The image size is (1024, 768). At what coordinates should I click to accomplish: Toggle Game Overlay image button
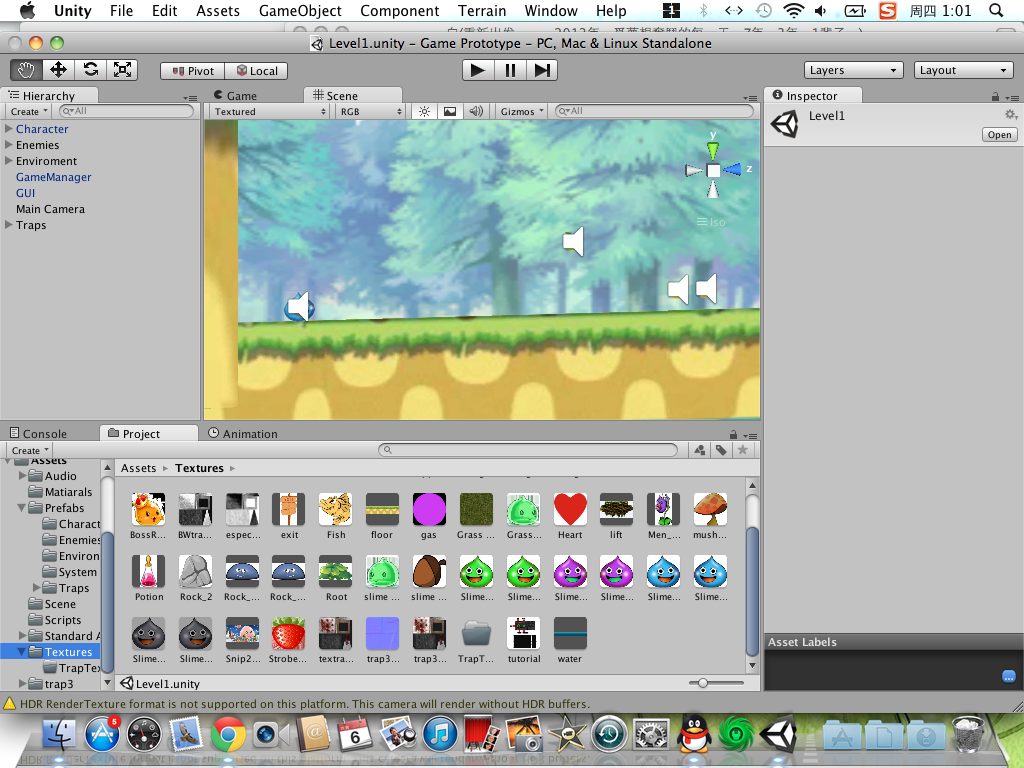pyautogui.click(x=450, y=112)
